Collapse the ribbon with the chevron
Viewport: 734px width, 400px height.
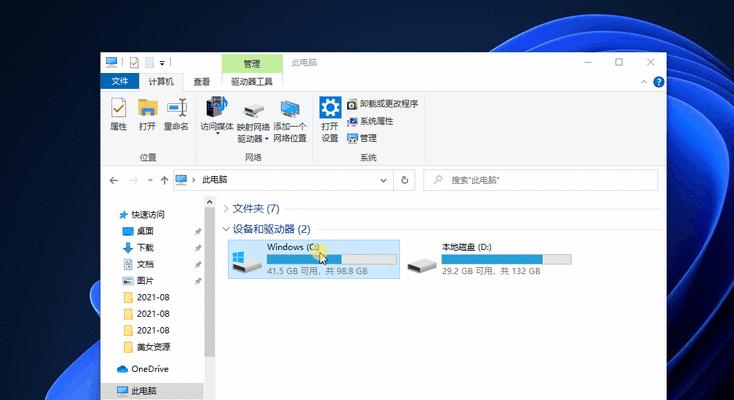click(644, 82)
